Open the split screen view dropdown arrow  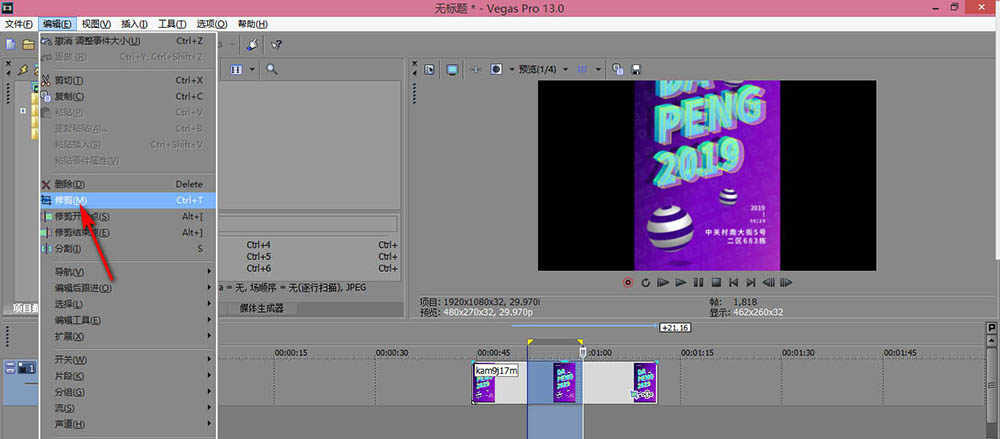click(511, 69)
